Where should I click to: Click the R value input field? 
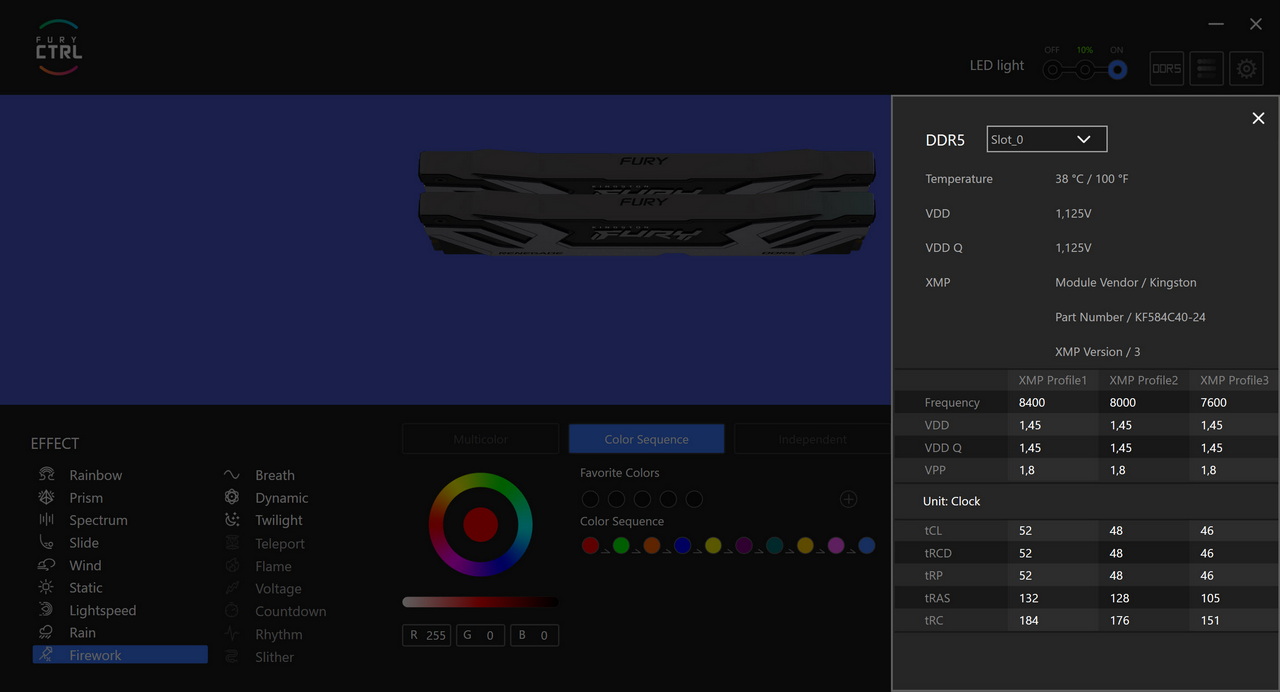pyautogui.click(x=427, y=635)
